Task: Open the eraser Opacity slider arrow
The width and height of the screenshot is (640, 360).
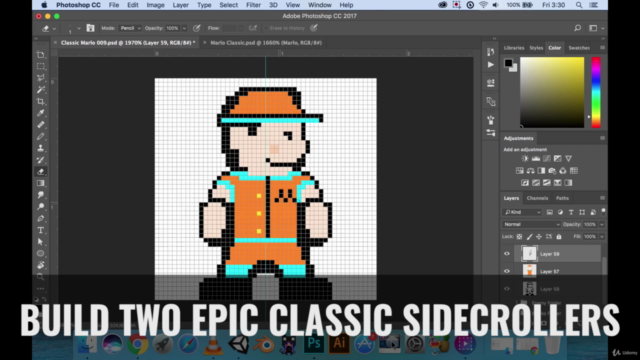Action: click(184, 29)
